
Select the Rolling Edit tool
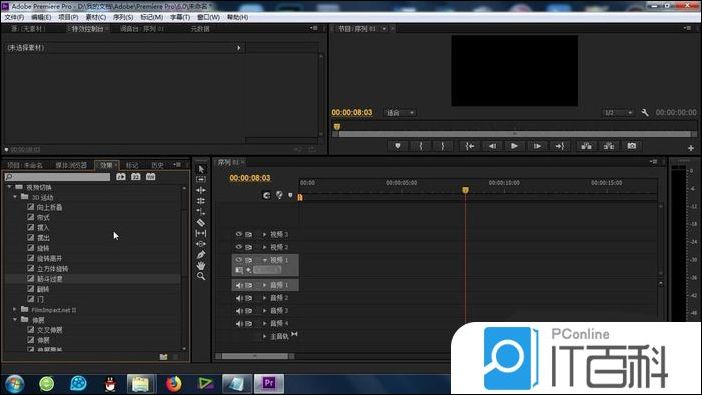[201, 201]
